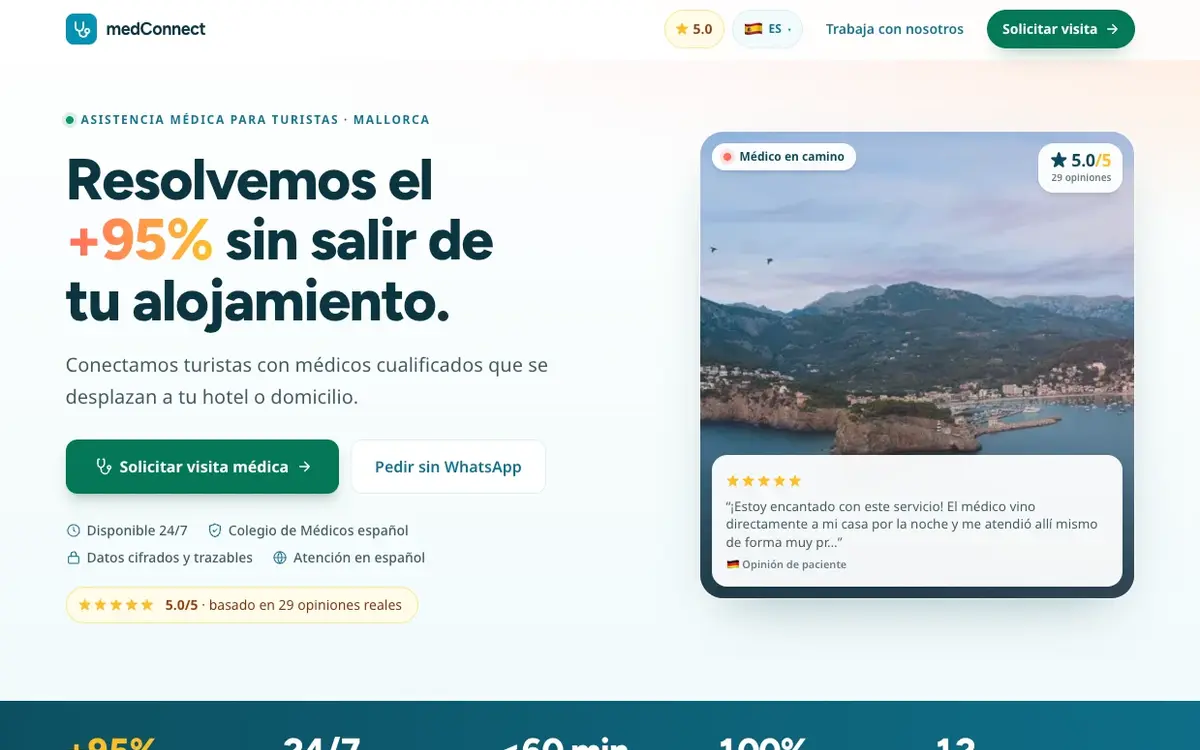Click the patient review text card
Viewport: 1200px width, 750px height.
point(917,521)
